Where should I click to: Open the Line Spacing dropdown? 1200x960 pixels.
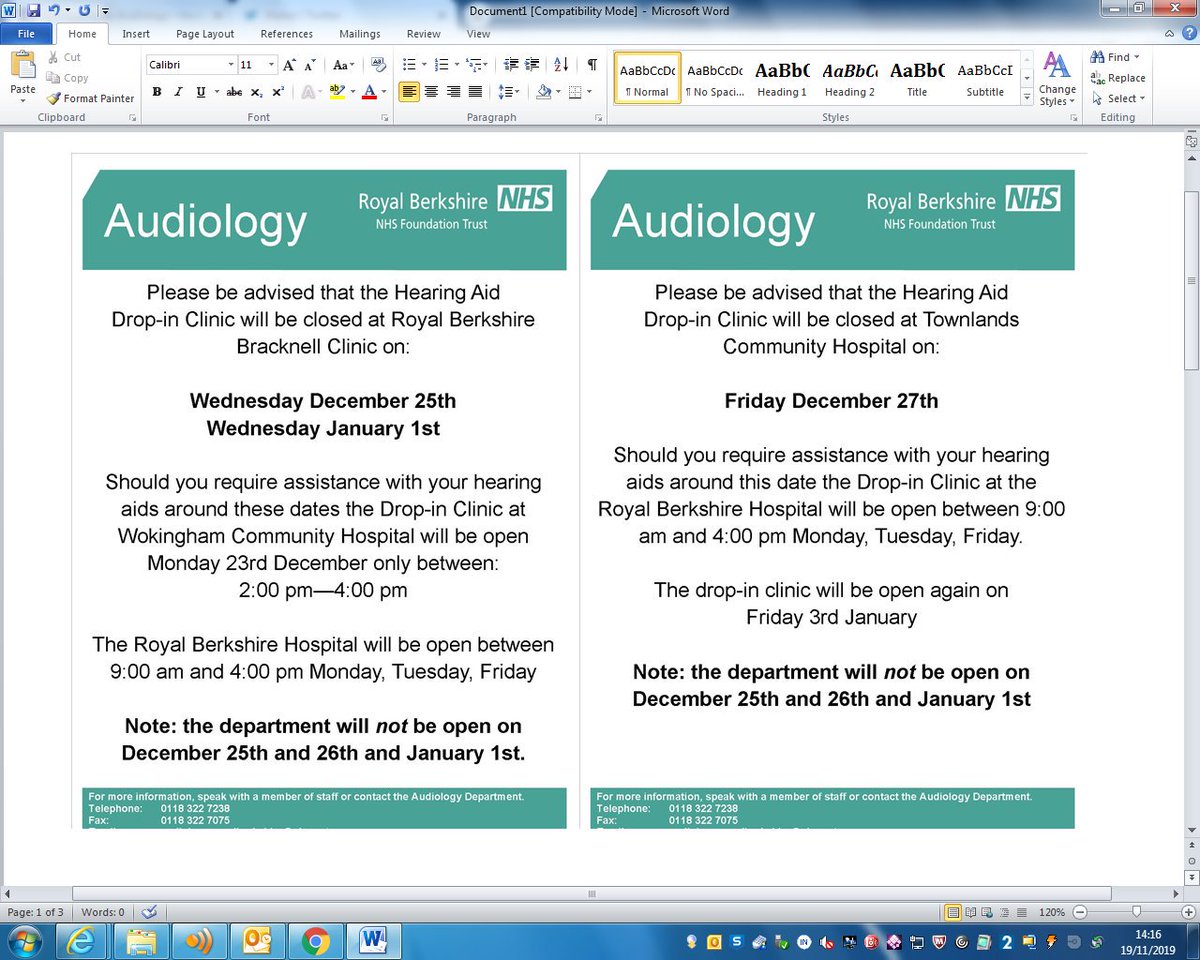(x=508, y=92)
